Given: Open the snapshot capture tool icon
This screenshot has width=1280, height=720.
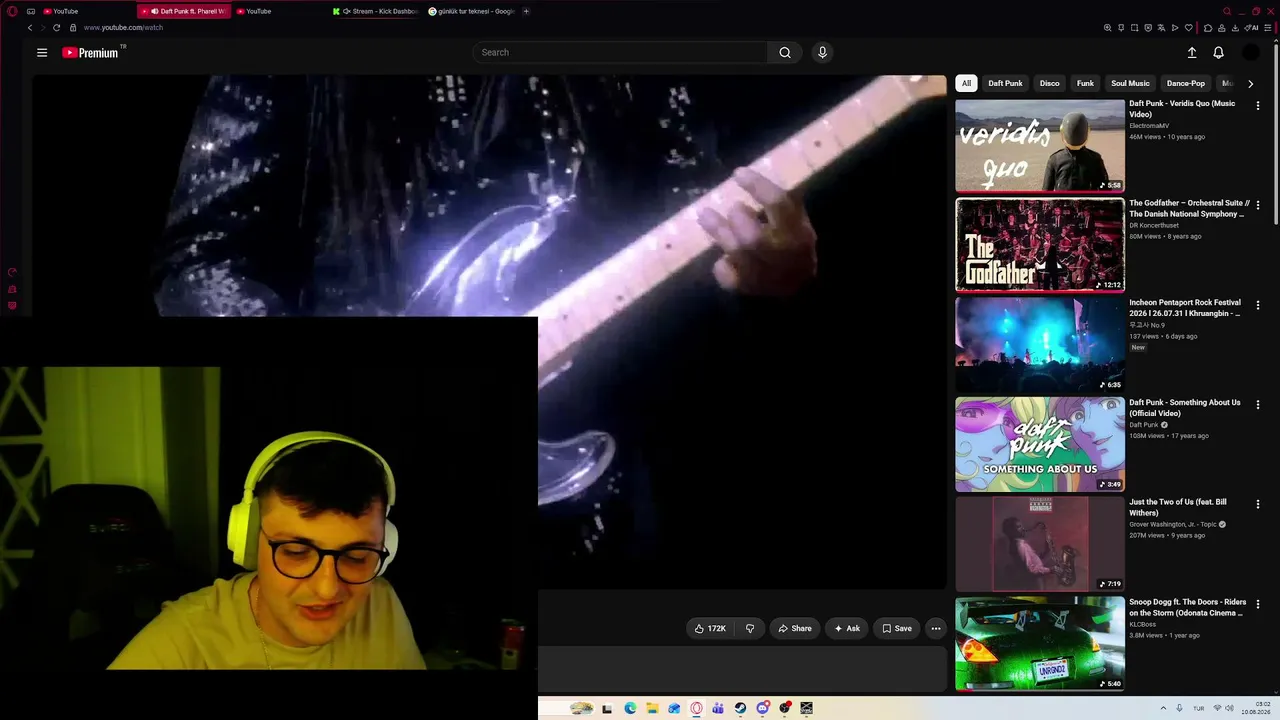Looking at the screenshot, I should (1134, 28).
